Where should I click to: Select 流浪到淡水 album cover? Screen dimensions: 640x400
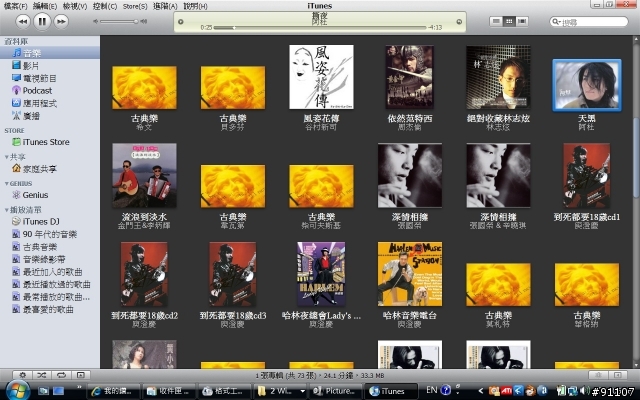(x=144, y=175)
